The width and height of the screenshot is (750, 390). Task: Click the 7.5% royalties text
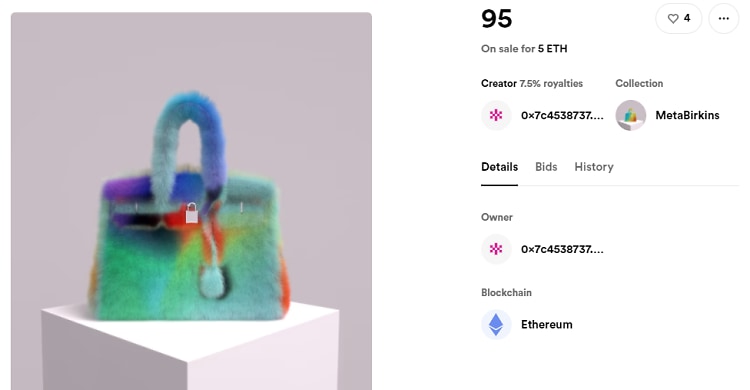tap(551, 83)
